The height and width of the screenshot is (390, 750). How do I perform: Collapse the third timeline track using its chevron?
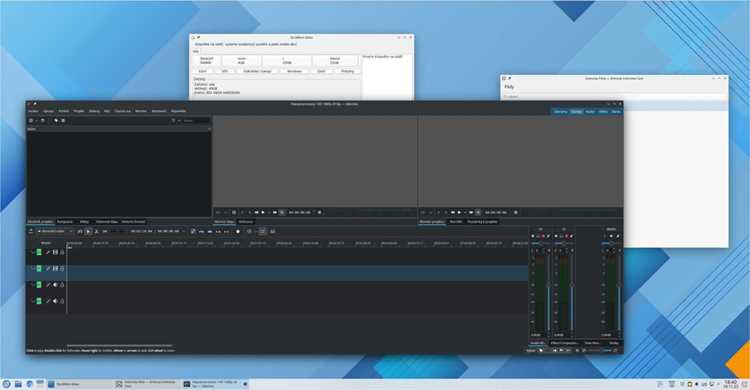[33, 285]
